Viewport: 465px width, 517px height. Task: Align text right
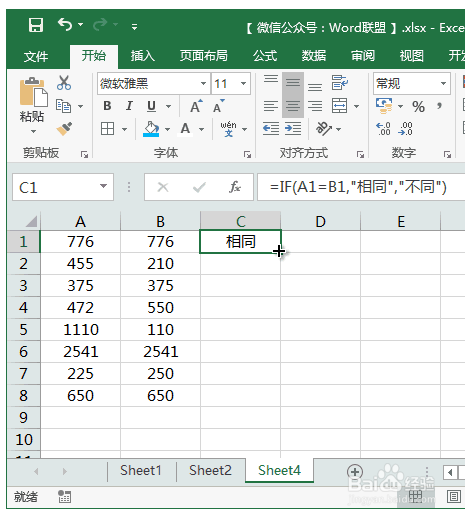click(x=315, y=106)
